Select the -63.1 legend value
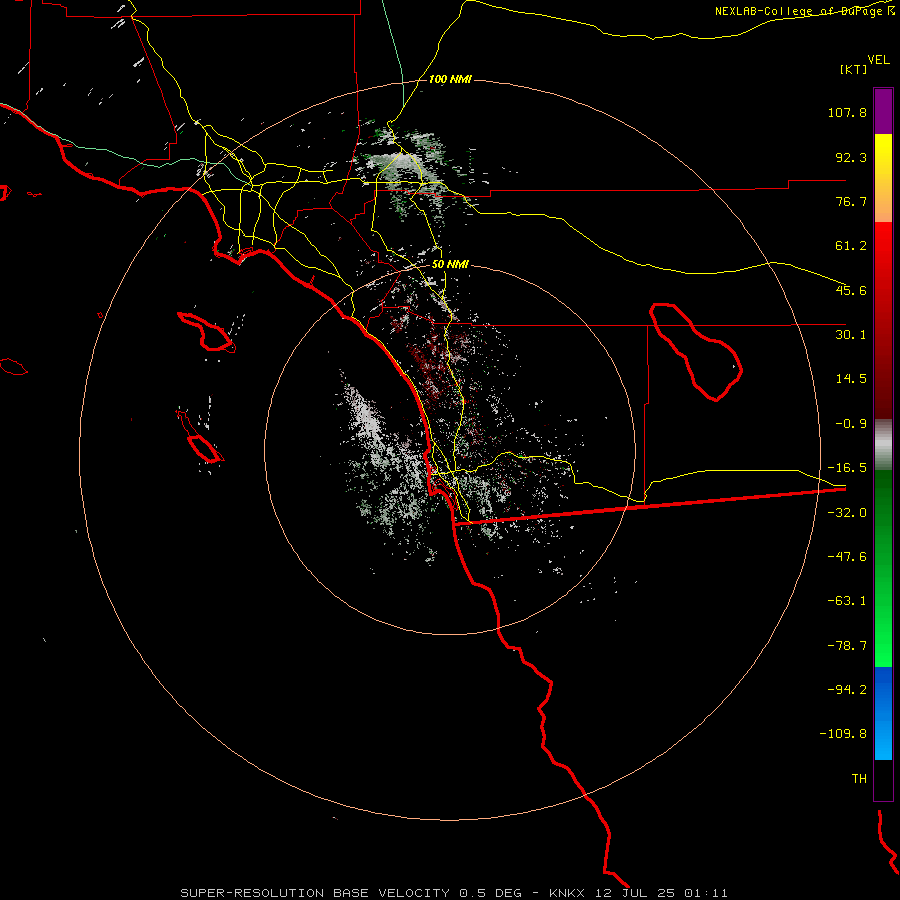Screen dimensions: 900x900 click(x=847, y=601)
